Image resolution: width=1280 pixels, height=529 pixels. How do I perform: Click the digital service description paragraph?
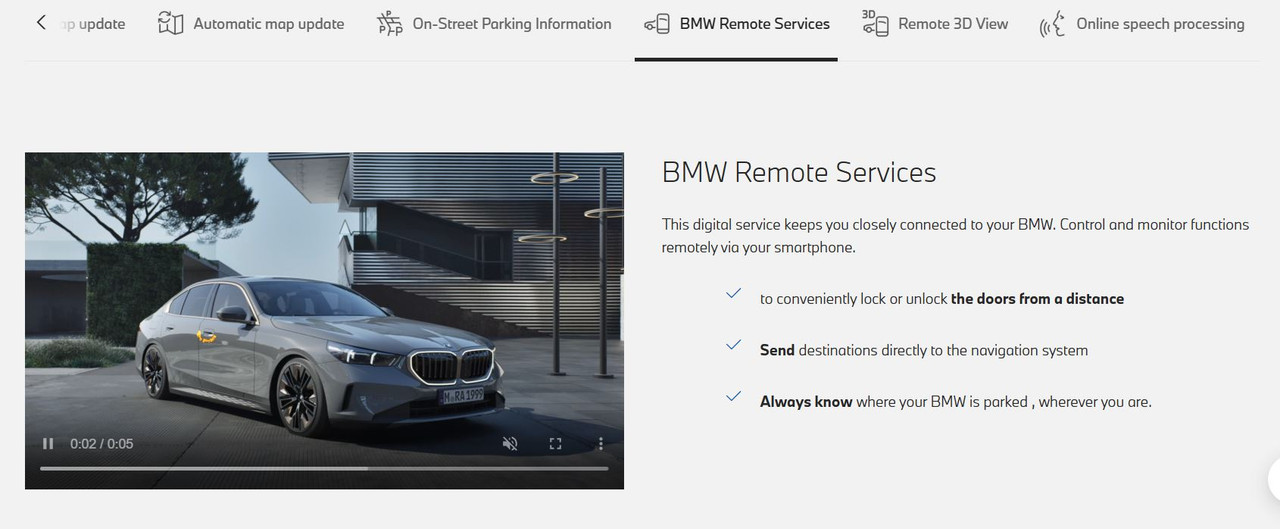click(955, 236)
